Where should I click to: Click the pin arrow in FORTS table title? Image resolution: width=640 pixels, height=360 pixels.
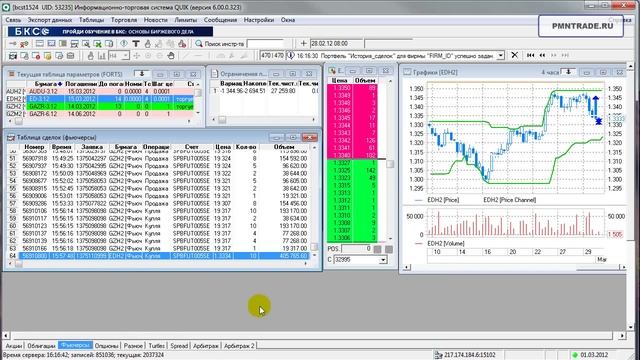tap(142, 74)
